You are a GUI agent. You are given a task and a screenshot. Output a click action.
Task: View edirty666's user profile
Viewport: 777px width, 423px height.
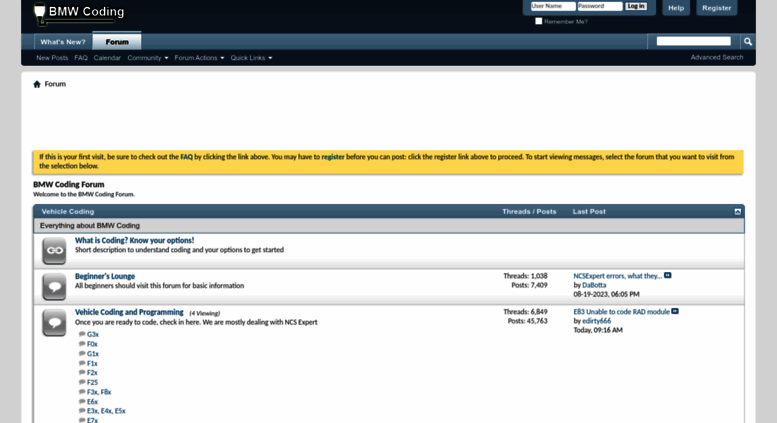(x=596, y=321)
